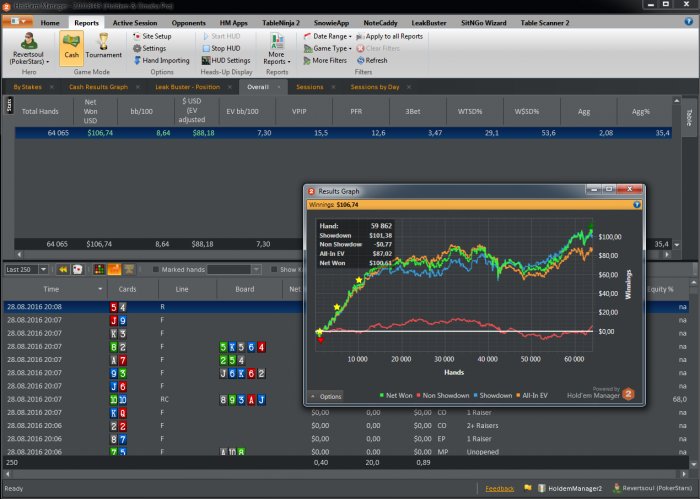Click the help icon in Results Graph
This screenshot has height=499, width=700.
637,204
